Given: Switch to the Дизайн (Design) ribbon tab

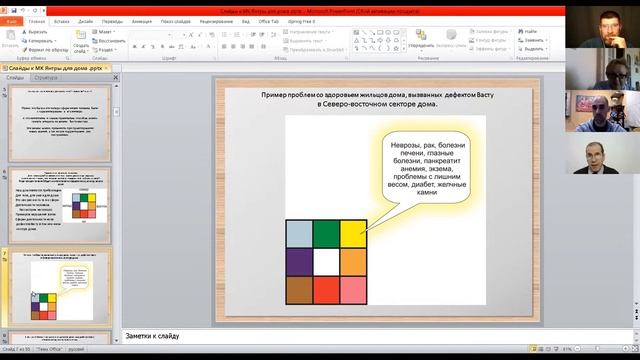Looking at the screenshot, I should (85, 22).
